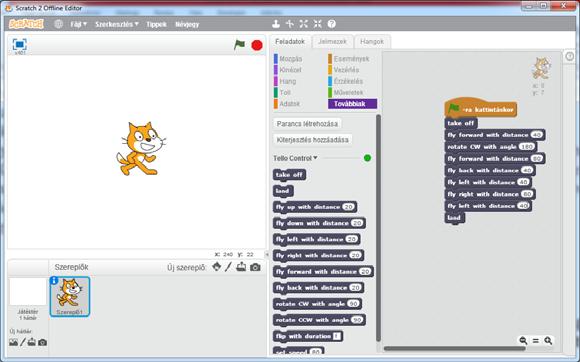Screen dimensions: 580x362
Task: Paint a new sprite with brush icon
Action: (x=229, y=267)
